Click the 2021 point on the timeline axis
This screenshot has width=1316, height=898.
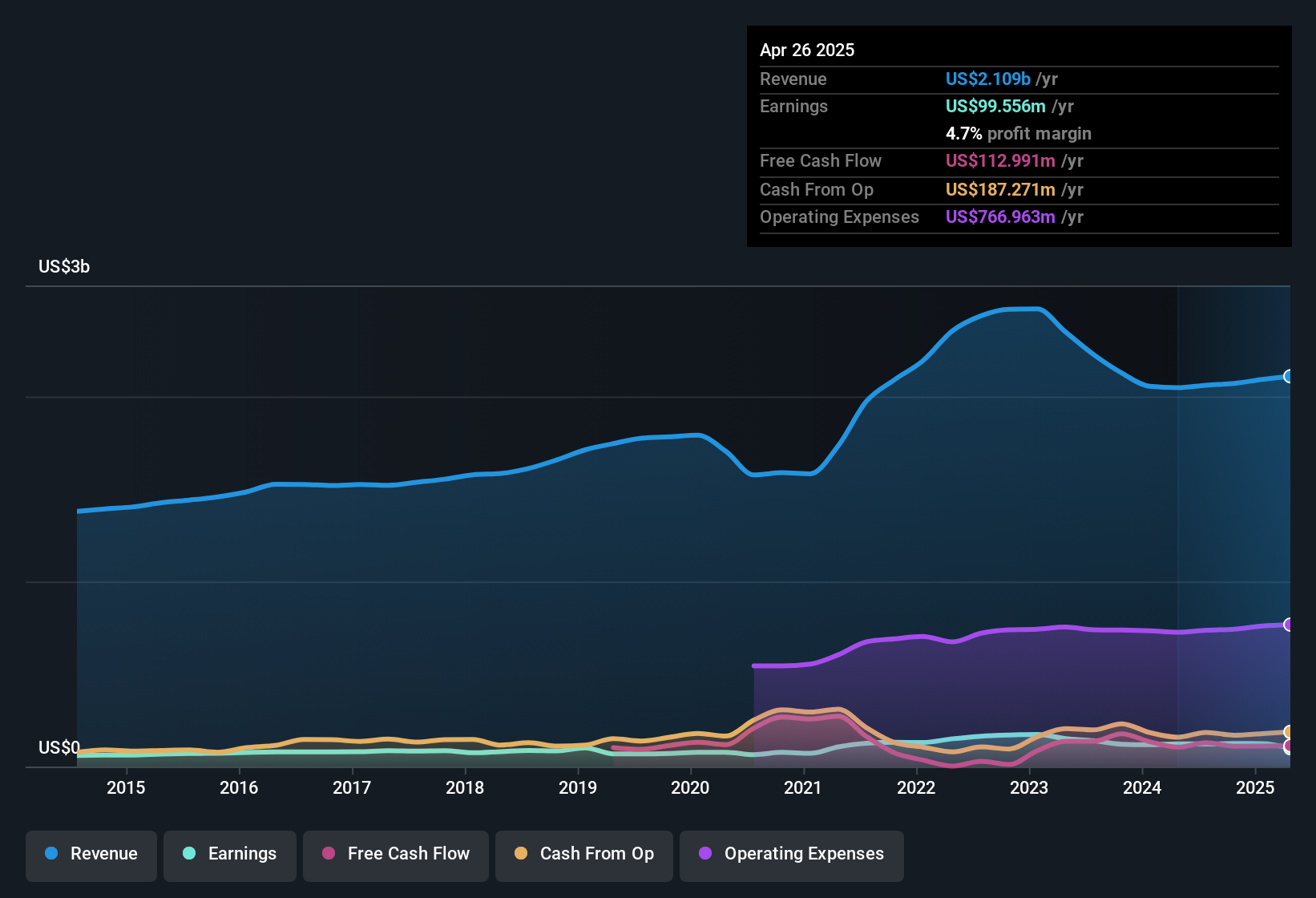804,787
